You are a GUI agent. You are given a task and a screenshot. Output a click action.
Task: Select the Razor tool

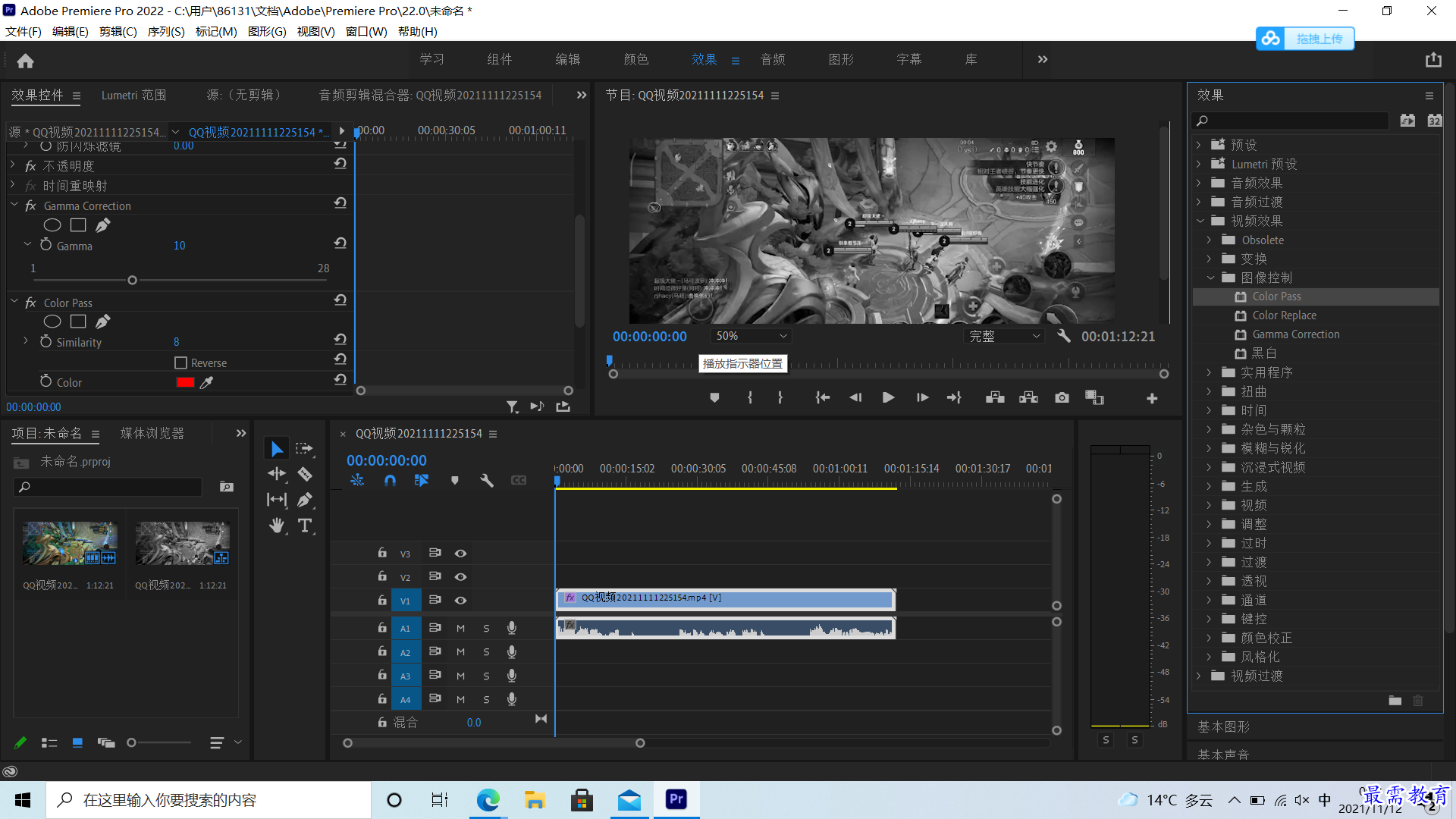click(x=305, y=474)
